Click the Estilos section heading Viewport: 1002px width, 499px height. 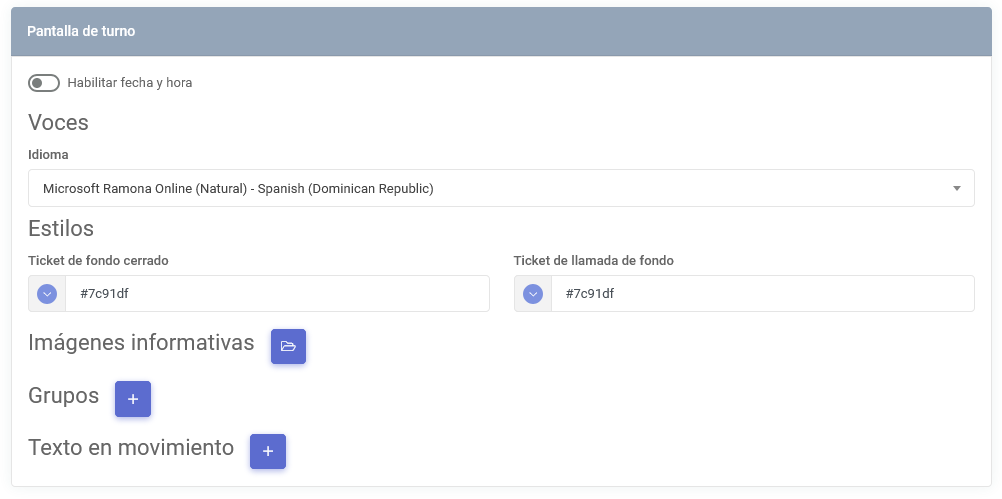pyautogui.click(x=61, y=228)
